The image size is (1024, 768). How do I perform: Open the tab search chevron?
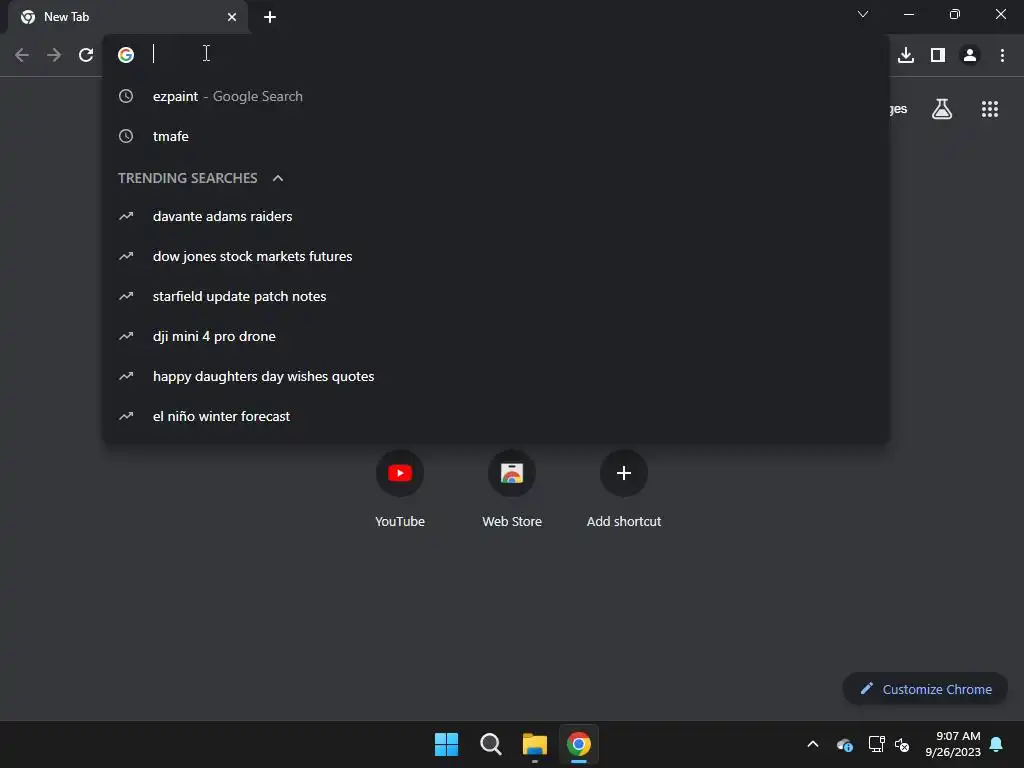click(x=863, y=14)
